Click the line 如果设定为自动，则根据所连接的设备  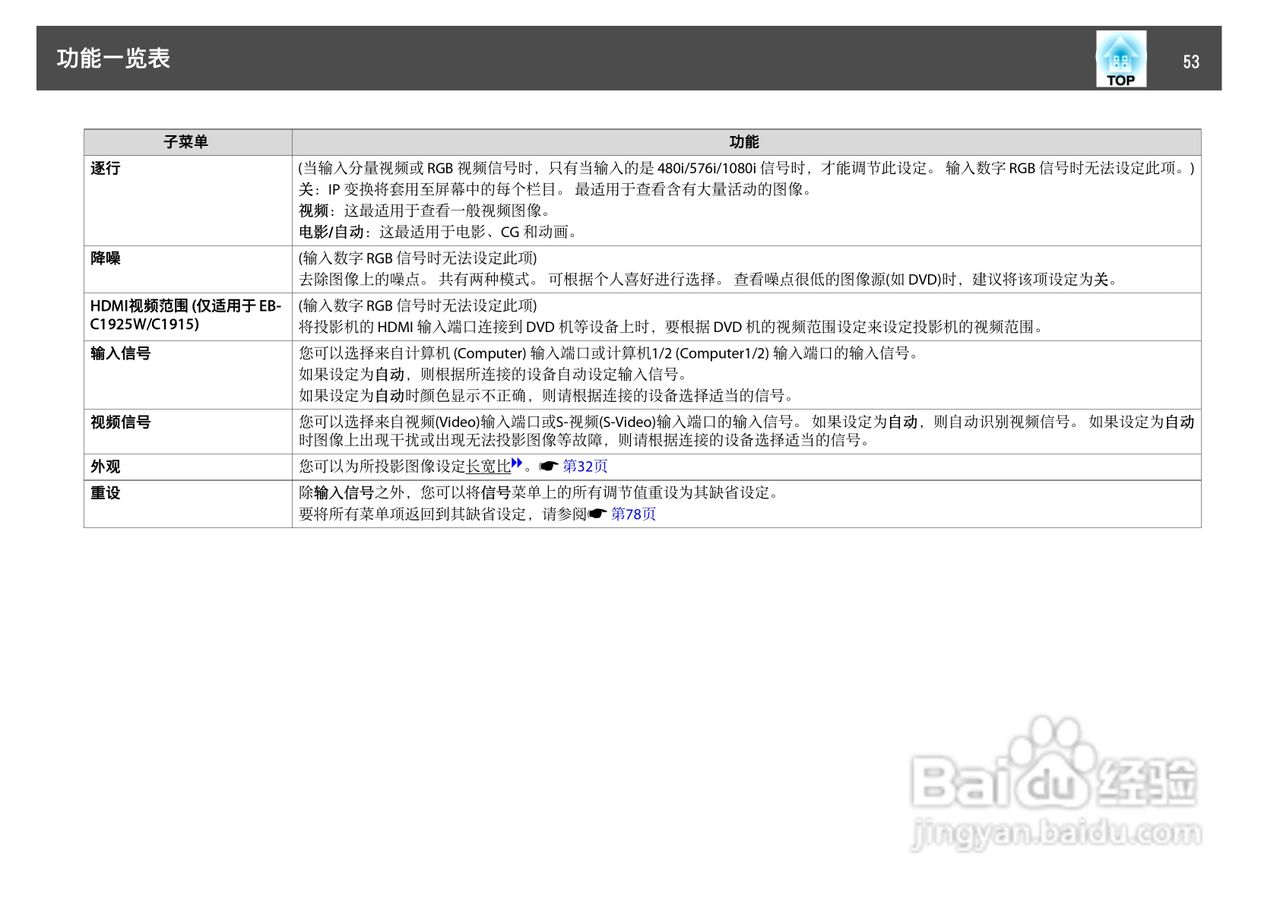pyautogui.click(x=493, y=374)
